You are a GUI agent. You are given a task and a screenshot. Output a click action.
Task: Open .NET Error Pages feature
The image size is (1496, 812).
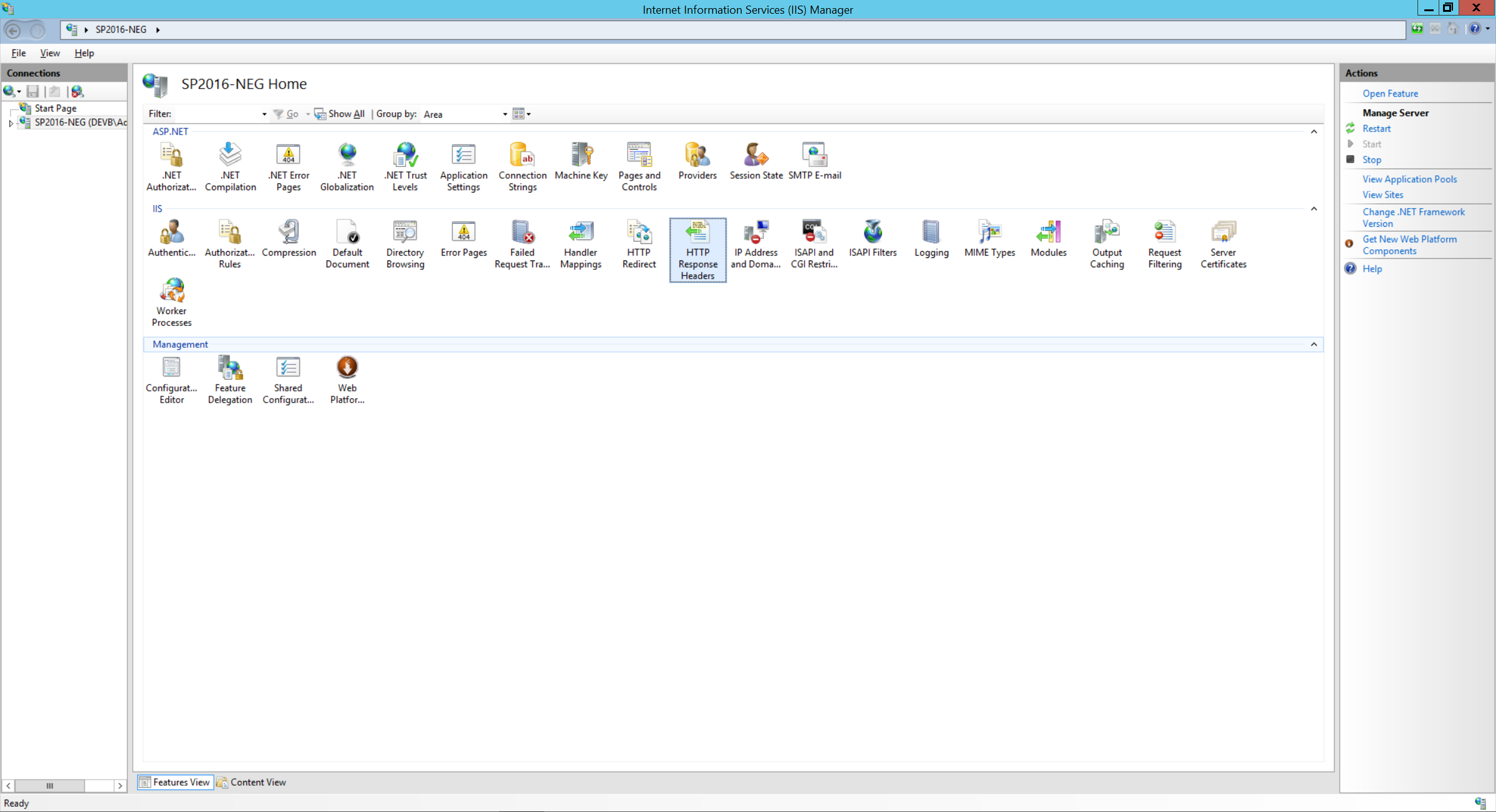[x=289, y=166]
